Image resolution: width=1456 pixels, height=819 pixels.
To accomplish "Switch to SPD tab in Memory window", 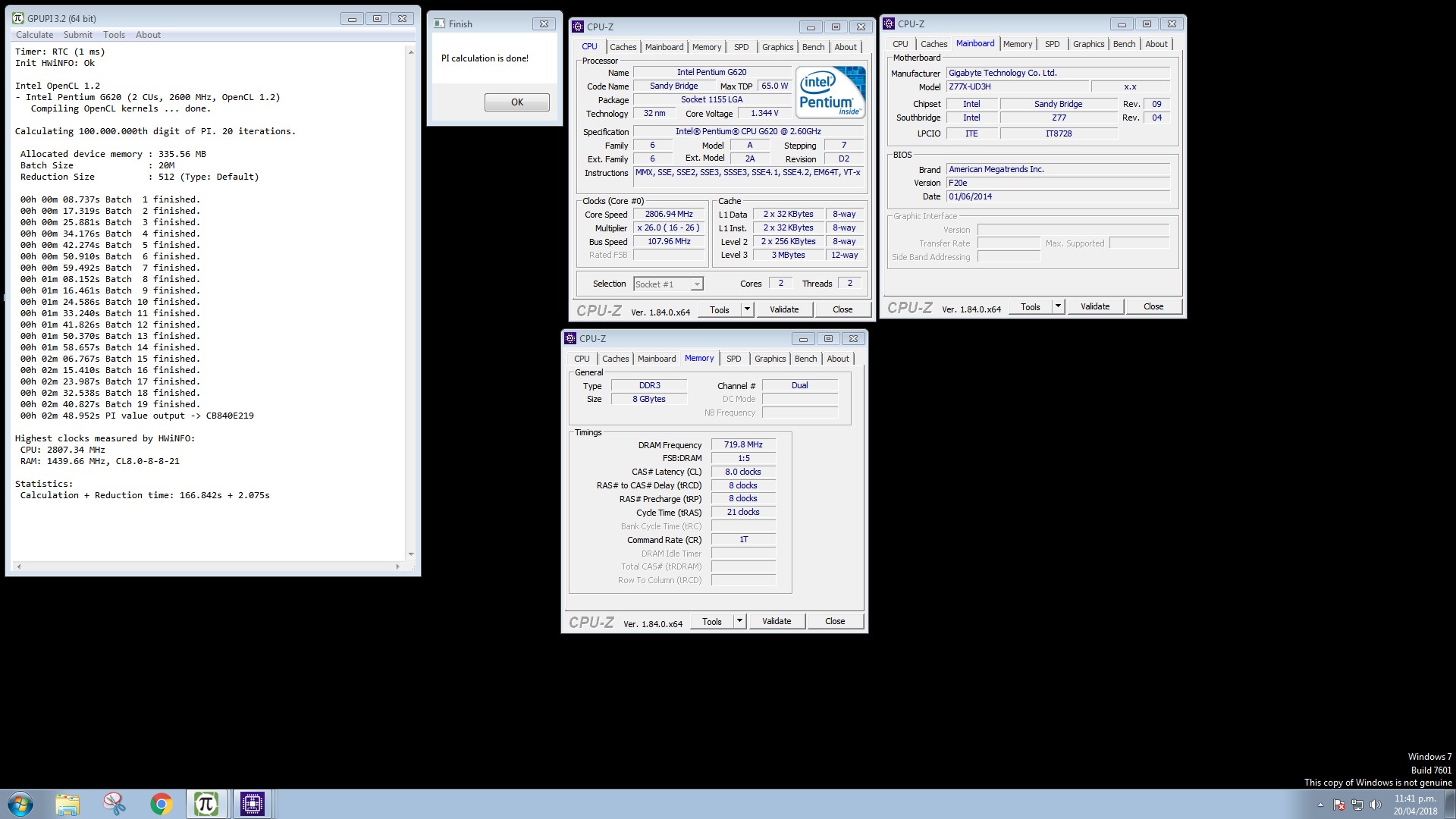I will (x=734, y=359).
